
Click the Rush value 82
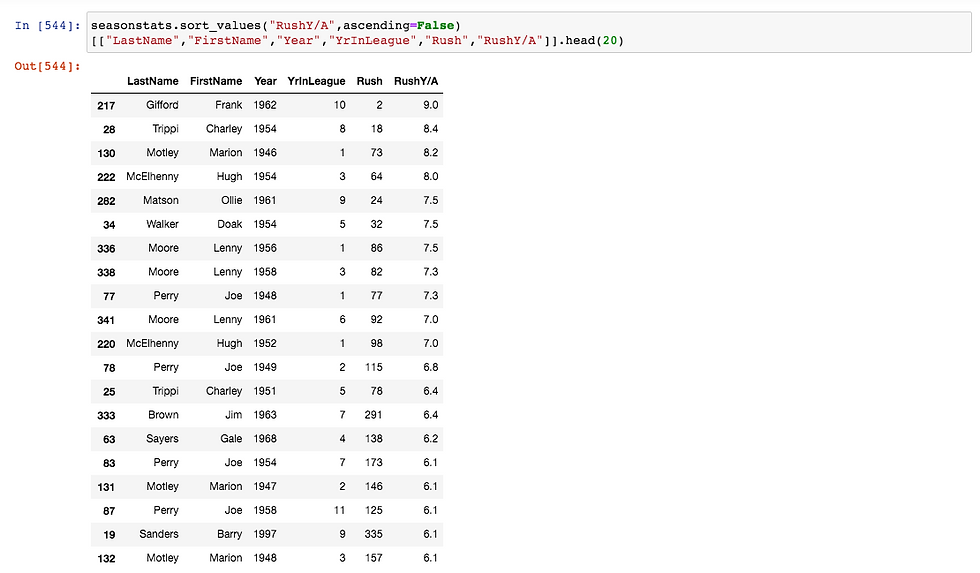(376, 272)
